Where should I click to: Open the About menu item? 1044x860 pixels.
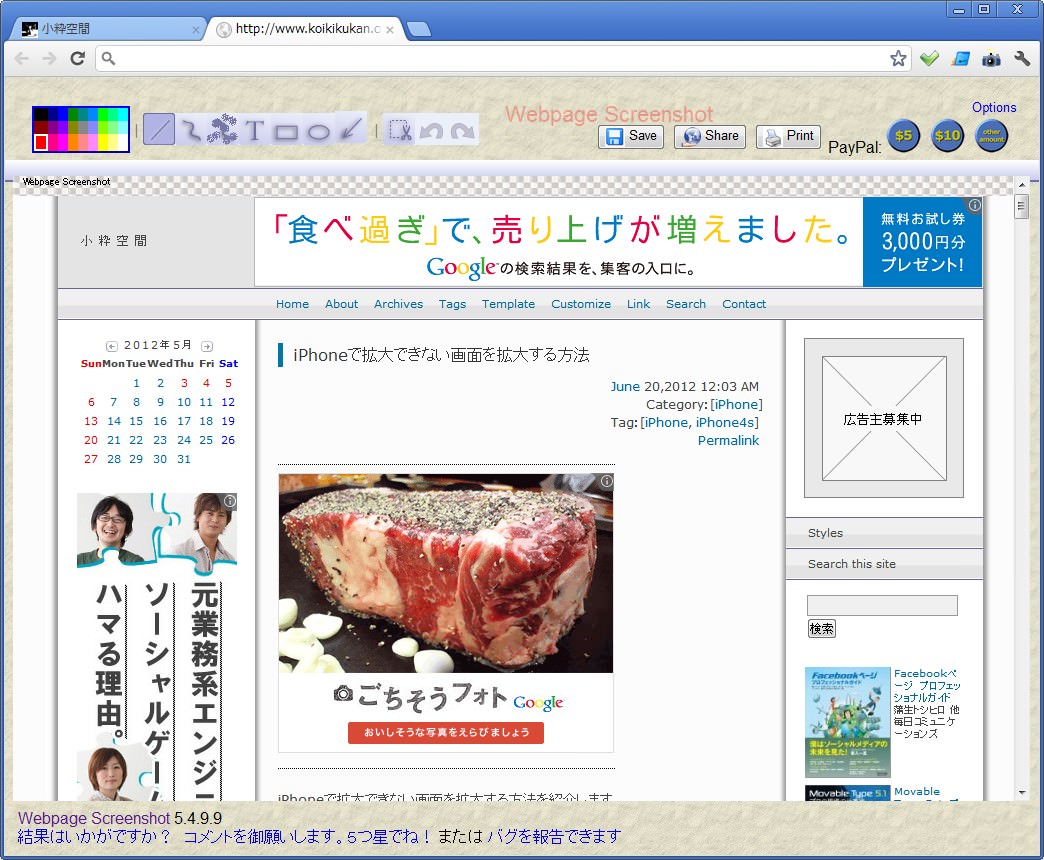tap(342, 304)
